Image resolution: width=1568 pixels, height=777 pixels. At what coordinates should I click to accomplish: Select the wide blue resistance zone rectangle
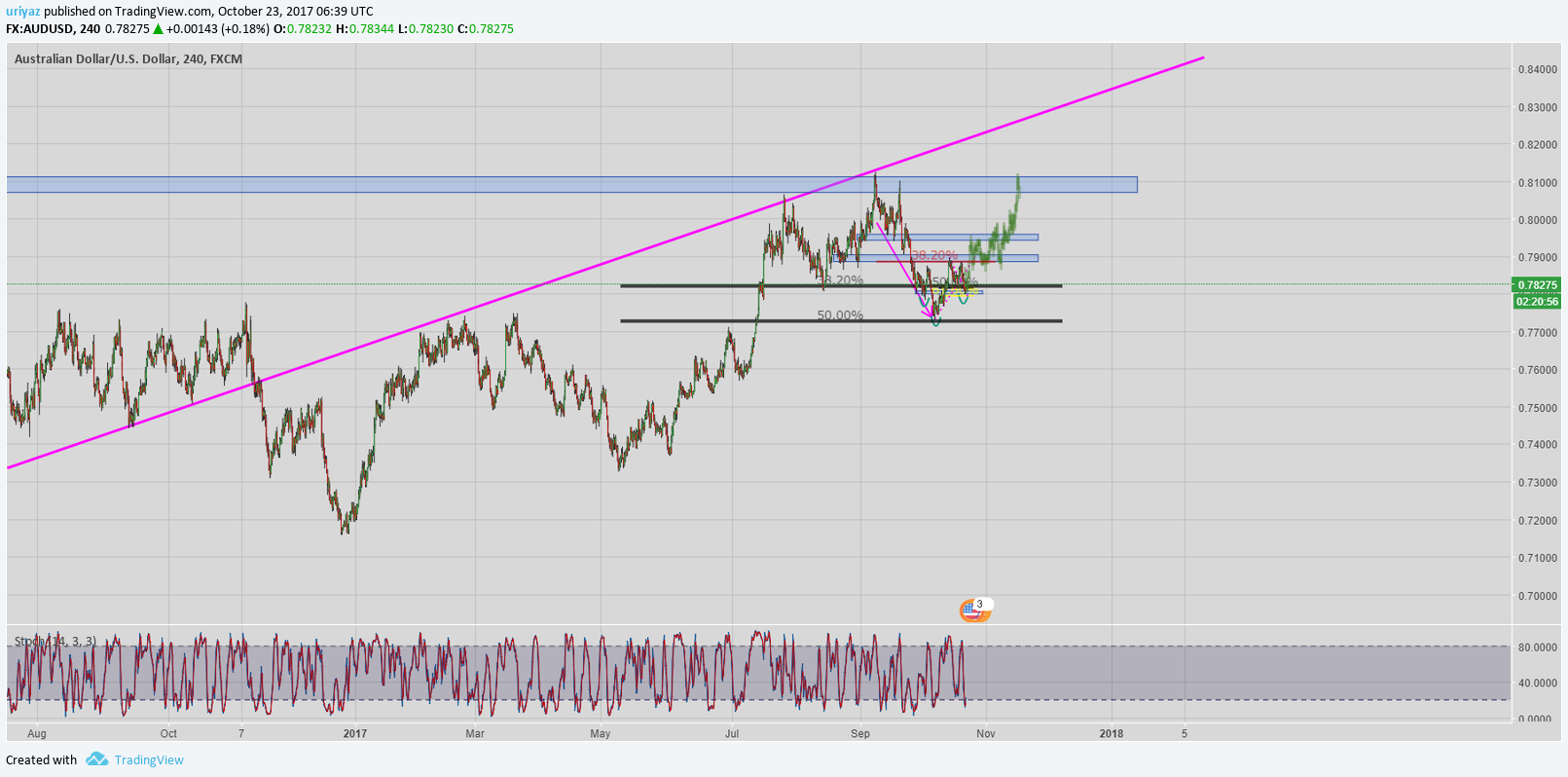tap(571, 184)
